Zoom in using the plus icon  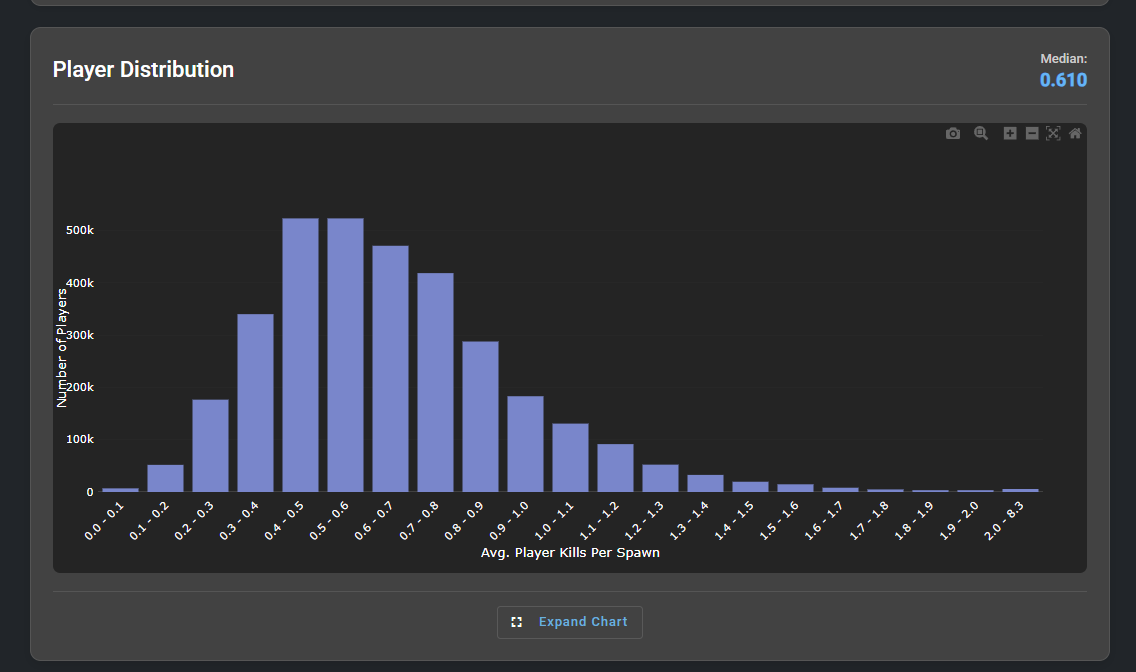[x=1010, y=134]
